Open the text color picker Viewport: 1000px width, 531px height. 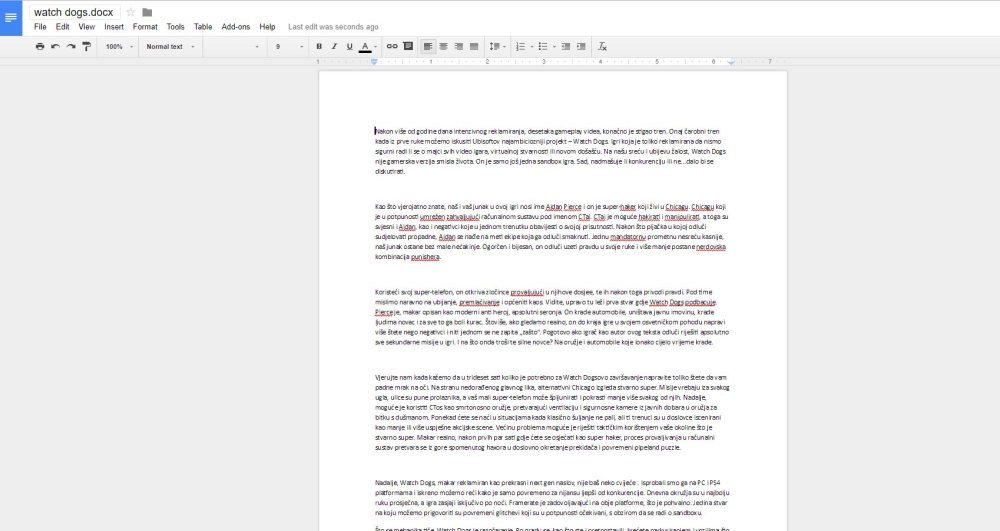[366, 47]
